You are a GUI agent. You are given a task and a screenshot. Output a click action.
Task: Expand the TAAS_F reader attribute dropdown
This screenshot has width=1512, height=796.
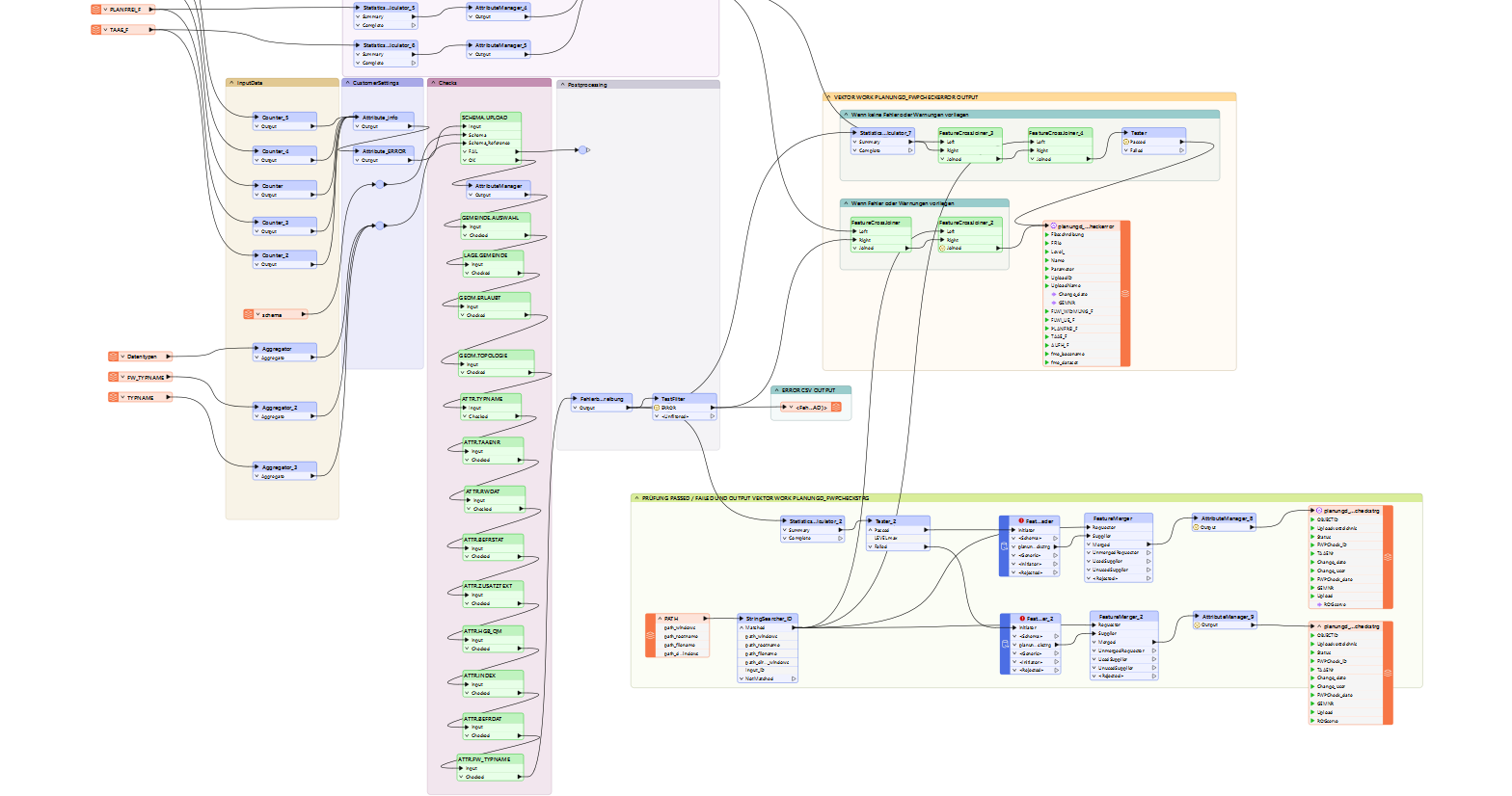point(105,30)
